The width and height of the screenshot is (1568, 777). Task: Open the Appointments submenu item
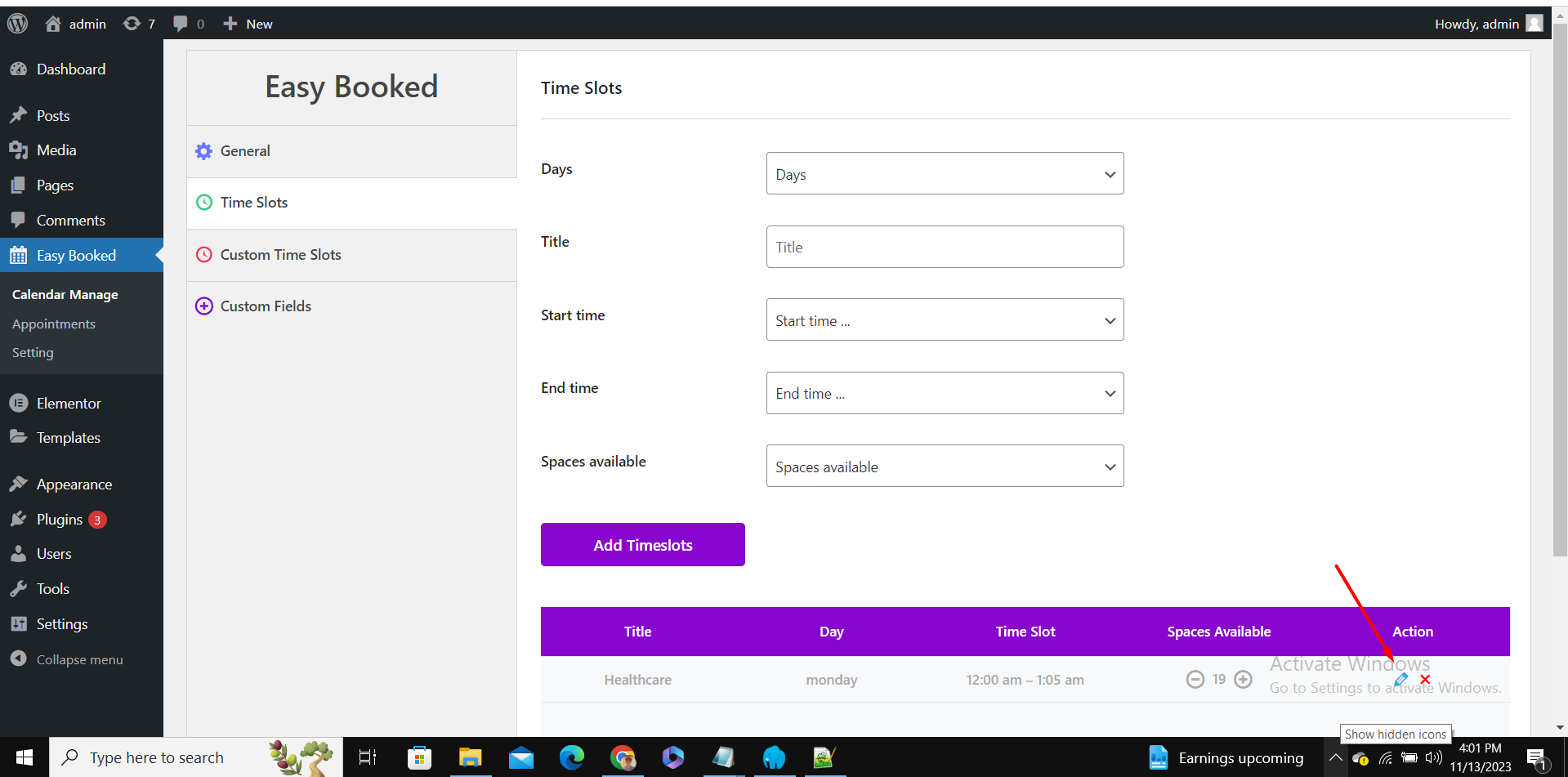[x=54, y=324]
